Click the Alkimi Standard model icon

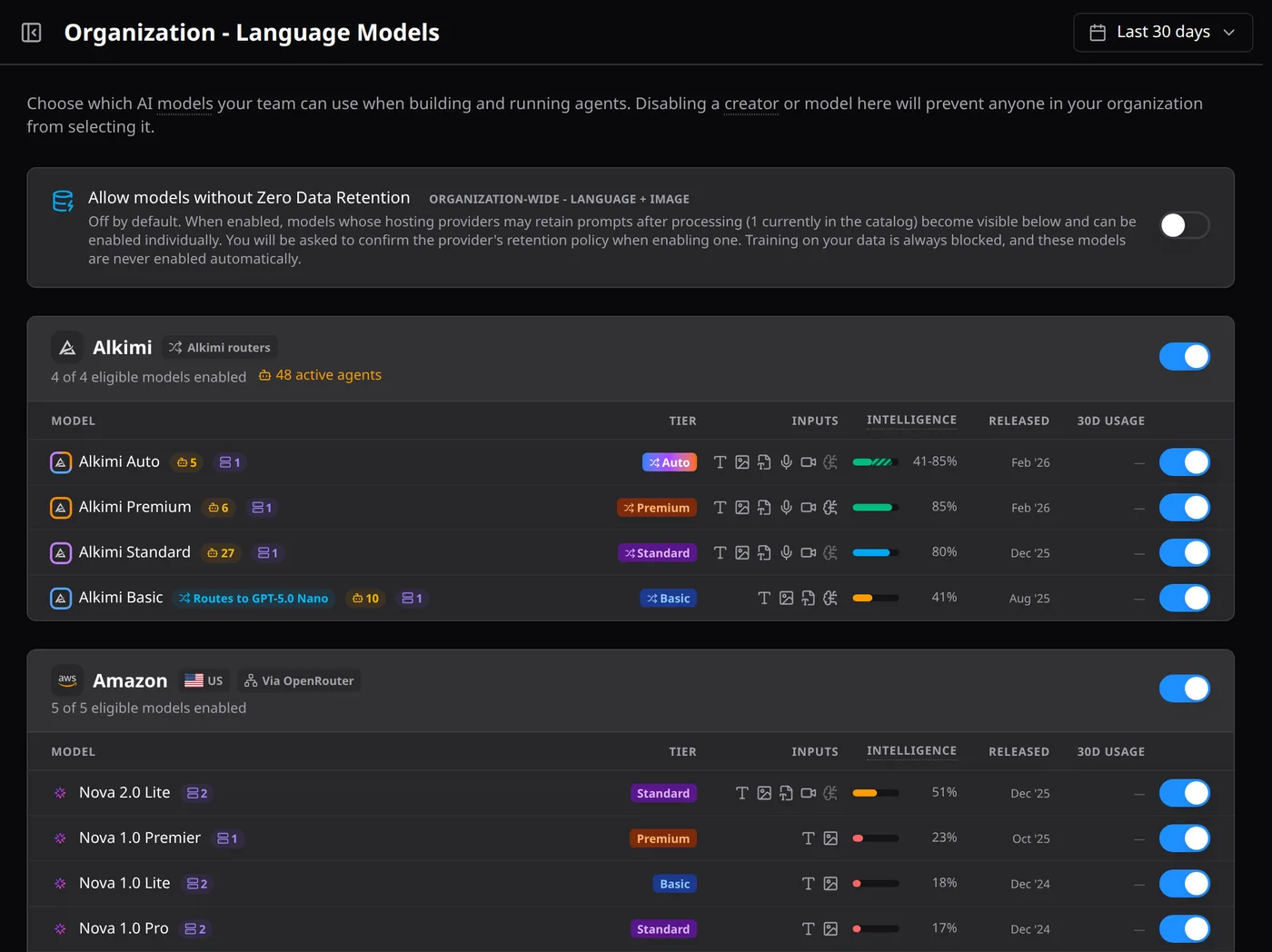point(61,553)
